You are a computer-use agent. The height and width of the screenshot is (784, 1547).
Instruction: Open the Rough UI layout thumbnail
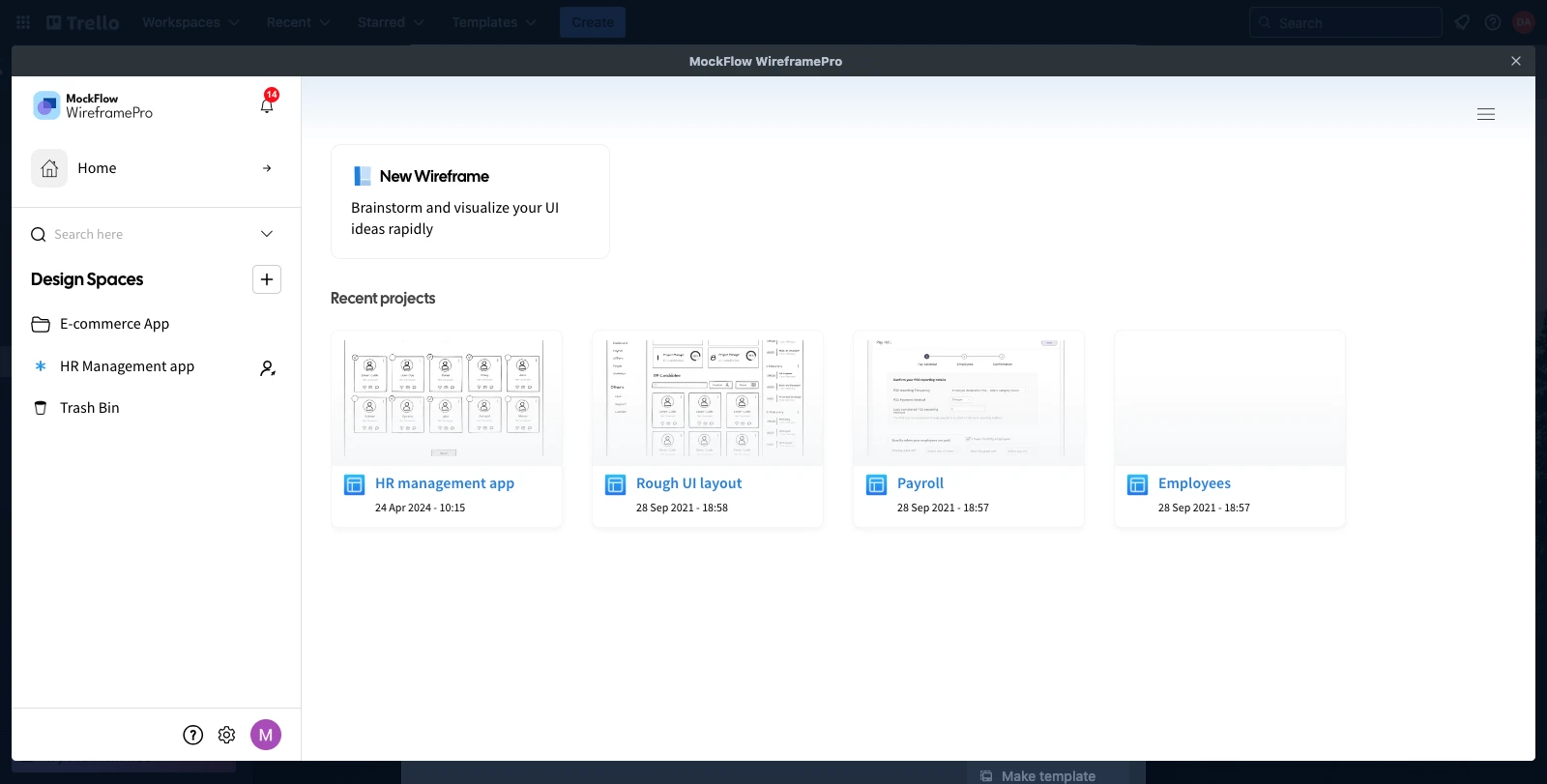708,398
